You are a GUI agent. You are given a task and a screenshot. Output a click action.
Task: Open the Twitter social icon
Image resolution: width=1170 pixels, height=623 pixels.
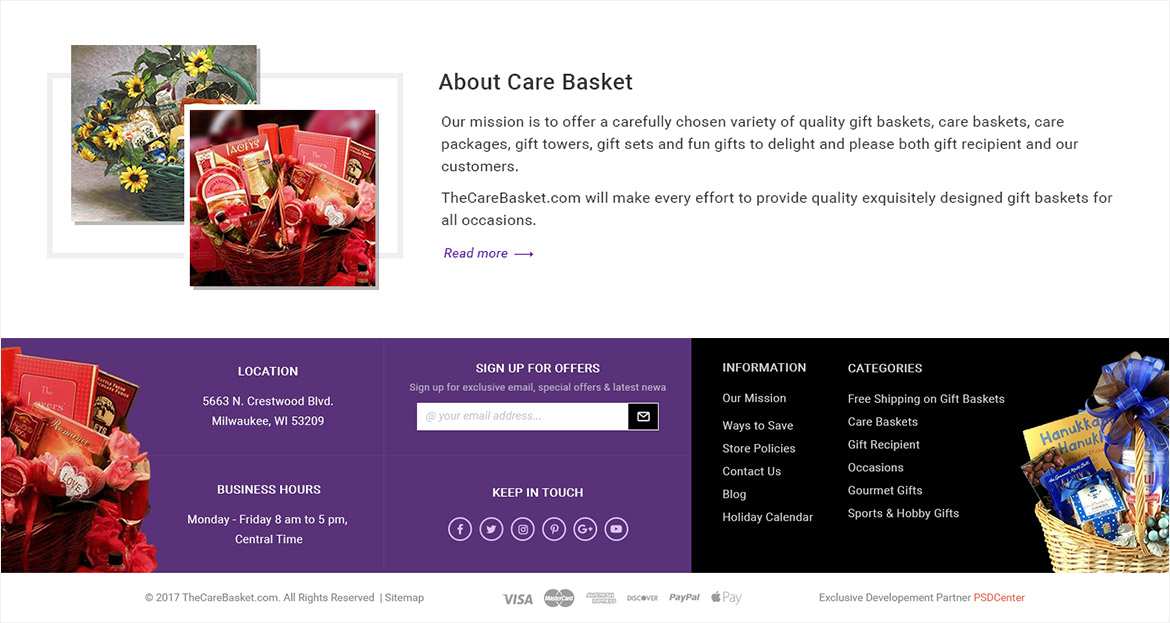pos(491,529)
